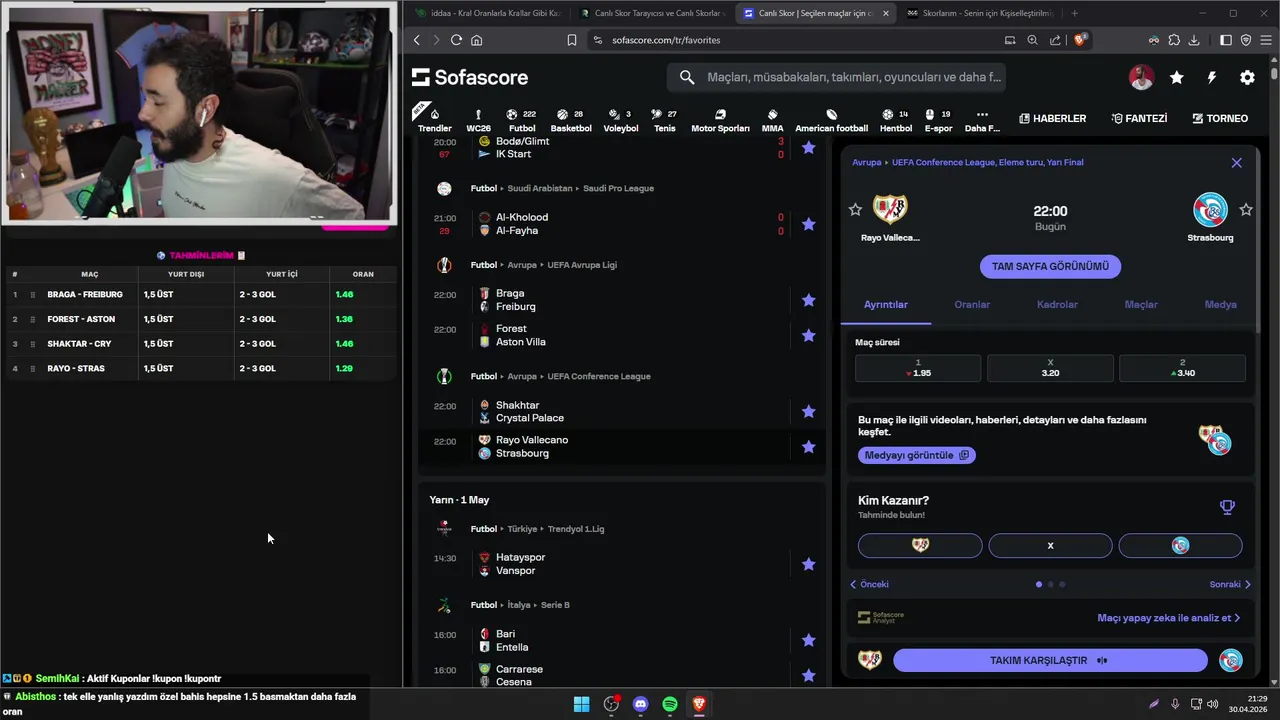Open the WC26 category
Image resolution: width=1280 pixels, height=720 pixels.
click(478, 118)
